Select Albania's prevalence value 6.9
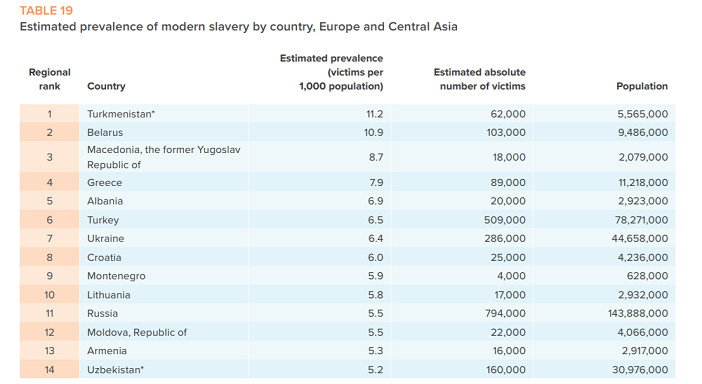This screenshot has height=384, width=702. coord(376,201)
